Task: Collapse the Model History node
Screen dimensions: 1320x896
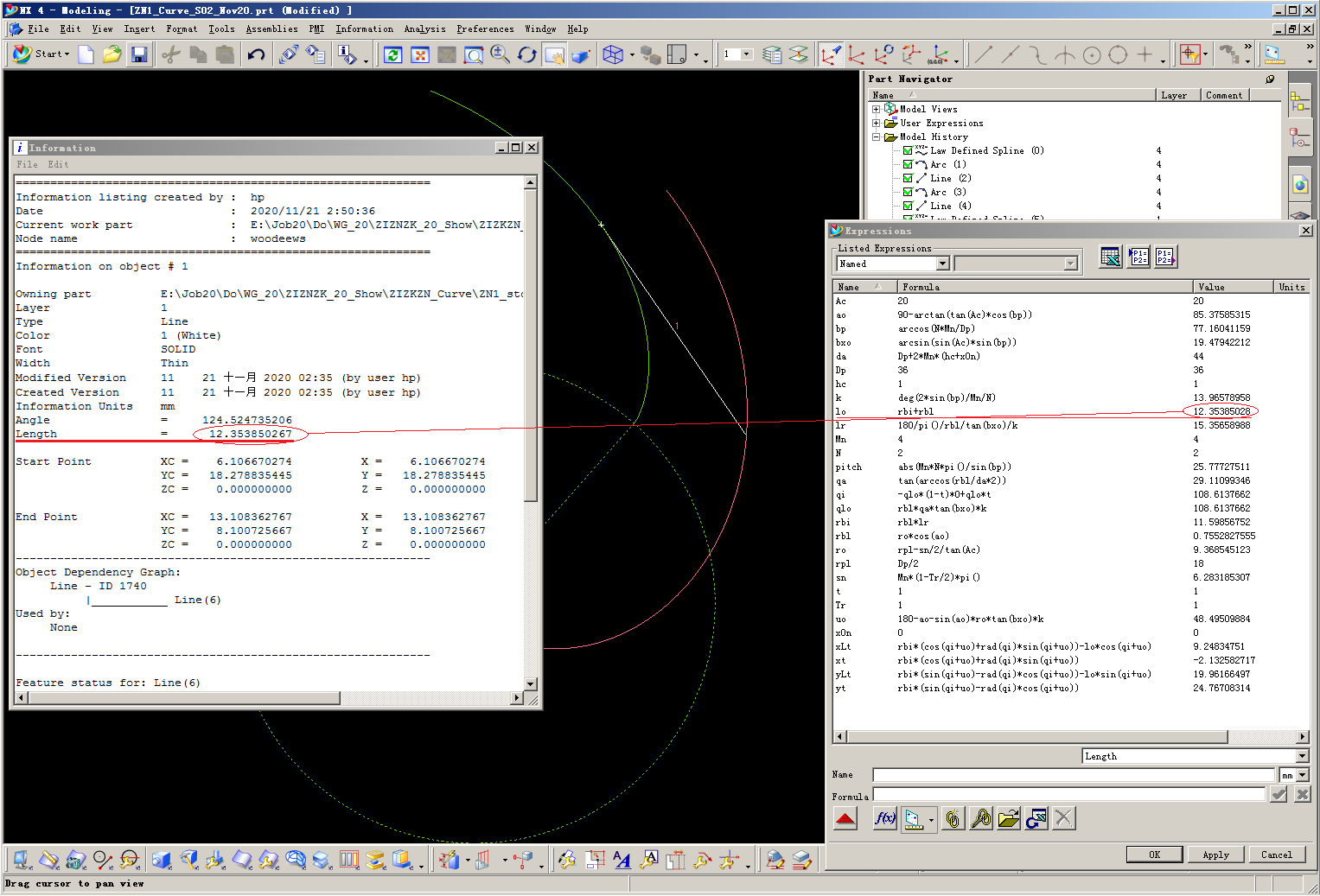Action: (x=876, y=137)
